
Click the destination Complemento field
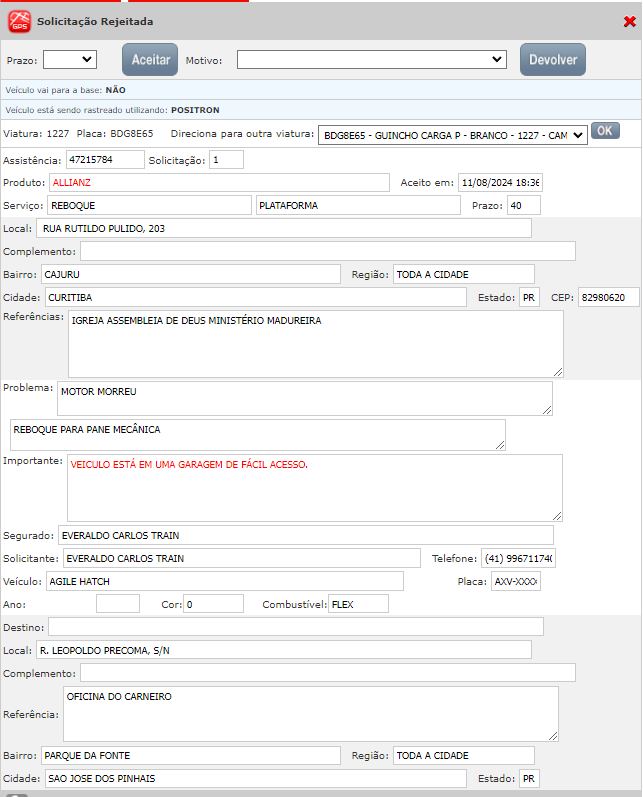328,672
